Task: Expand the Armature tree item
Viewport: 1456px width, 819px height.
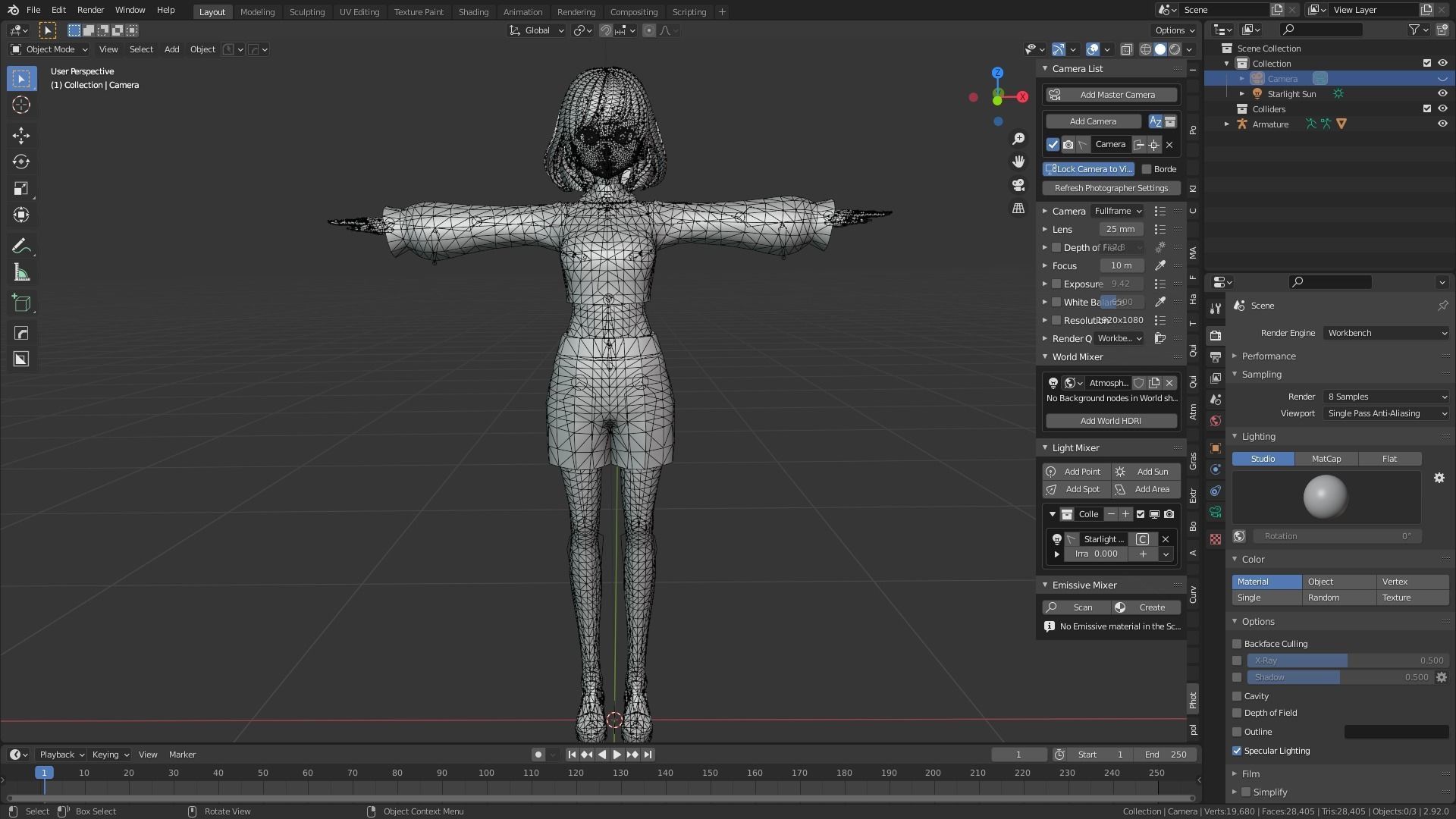Action: [1227, 124]
